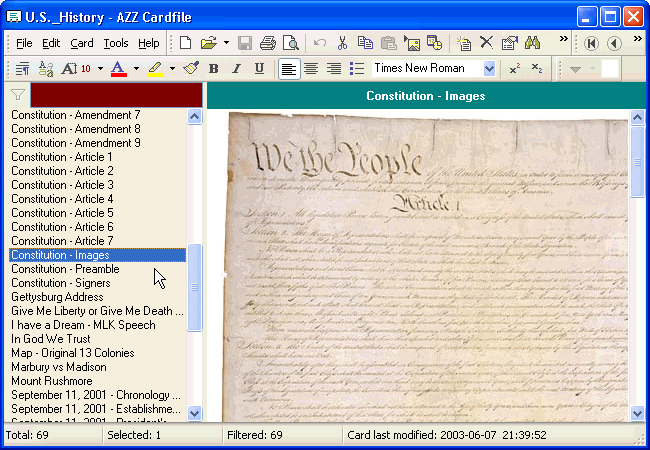Open the font dialog icon

click(x=46, y=68)
